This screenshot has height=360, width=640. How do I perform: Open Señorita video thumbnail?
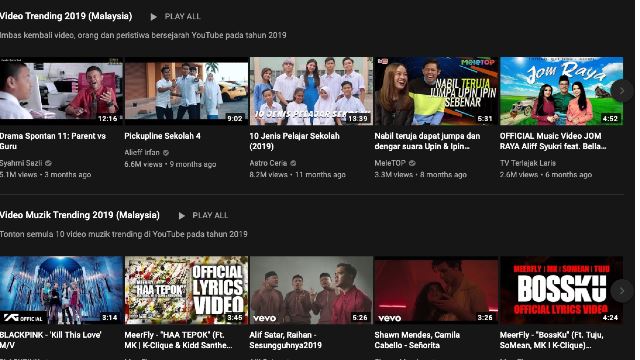point(436,290)
